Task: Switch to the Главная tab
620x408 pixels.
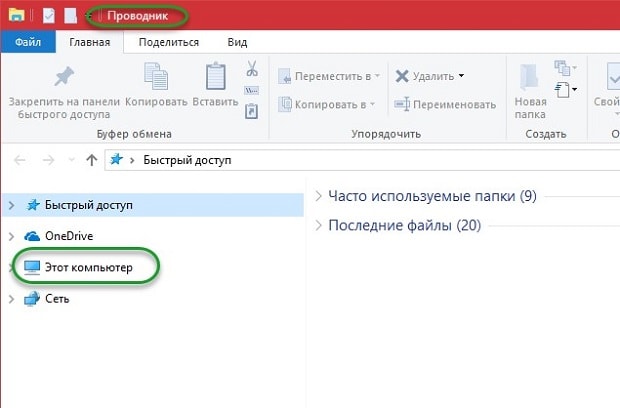Action: click(90, 42)
